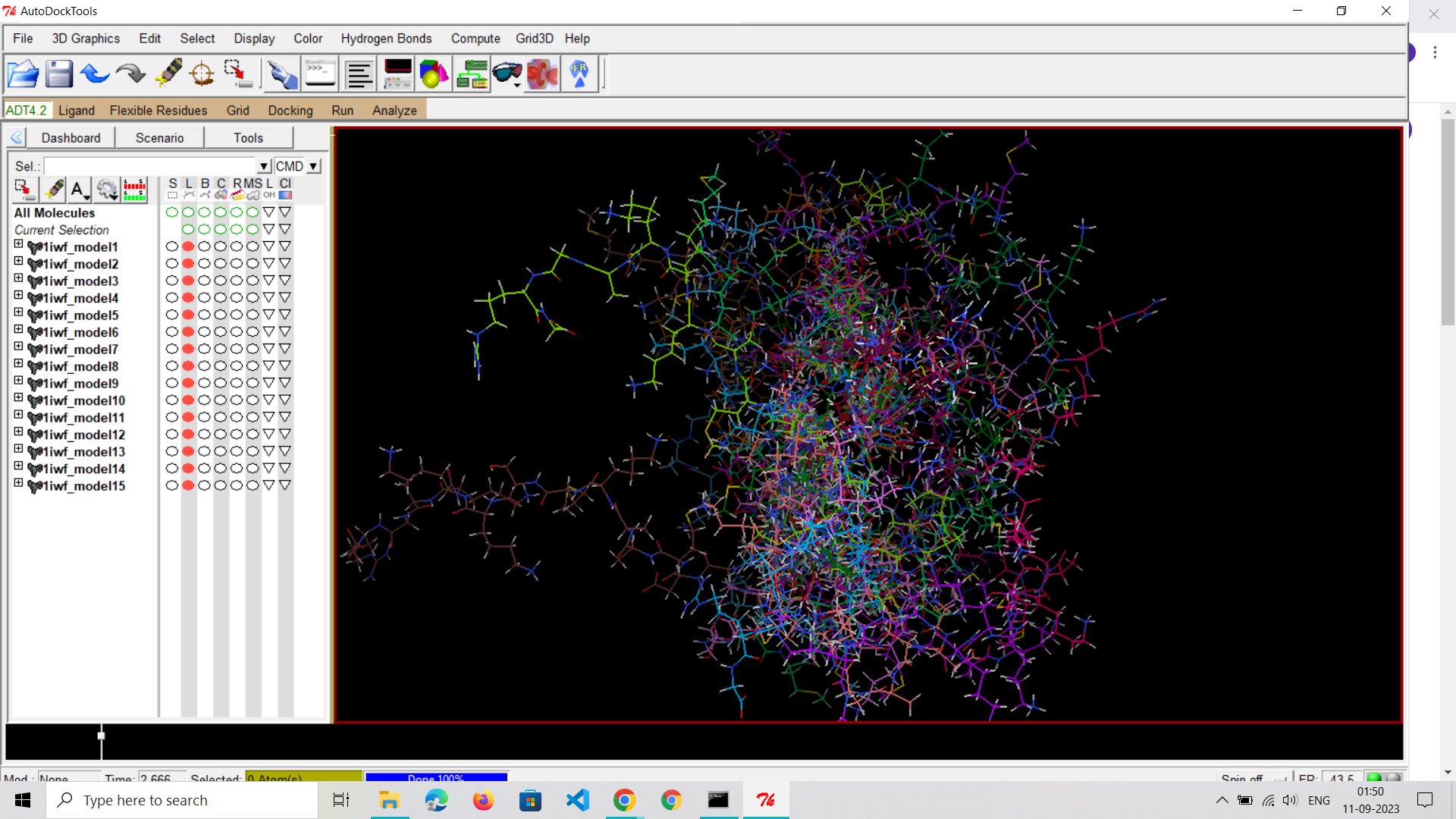Image resolution: width=1456 pixels, height=819 pixels.
Task: Click the Cl color column header swatch
Action: (285, 196)
